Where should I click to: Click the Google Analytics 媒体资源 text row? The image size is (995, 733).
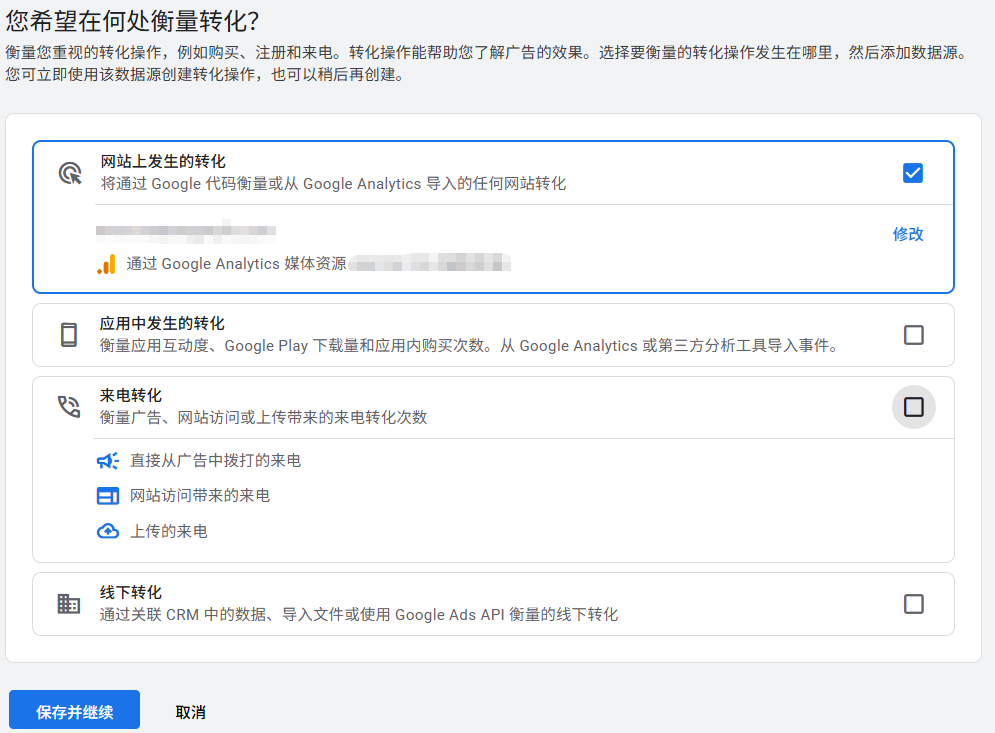[x=300, y=264]
